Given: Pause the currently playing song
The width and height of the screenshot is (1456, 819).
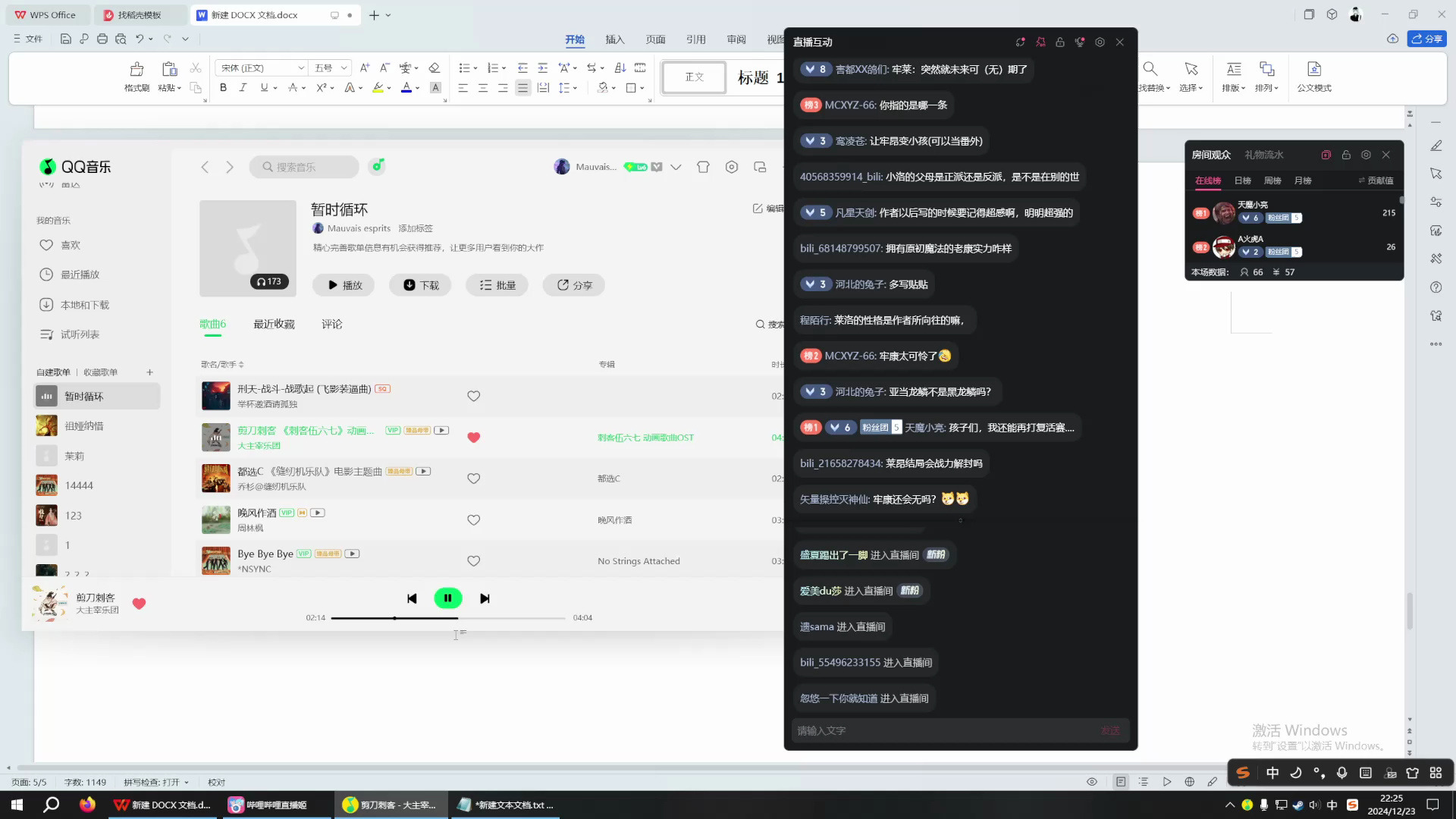Looking at the screenshot, I should click(447, 598).
